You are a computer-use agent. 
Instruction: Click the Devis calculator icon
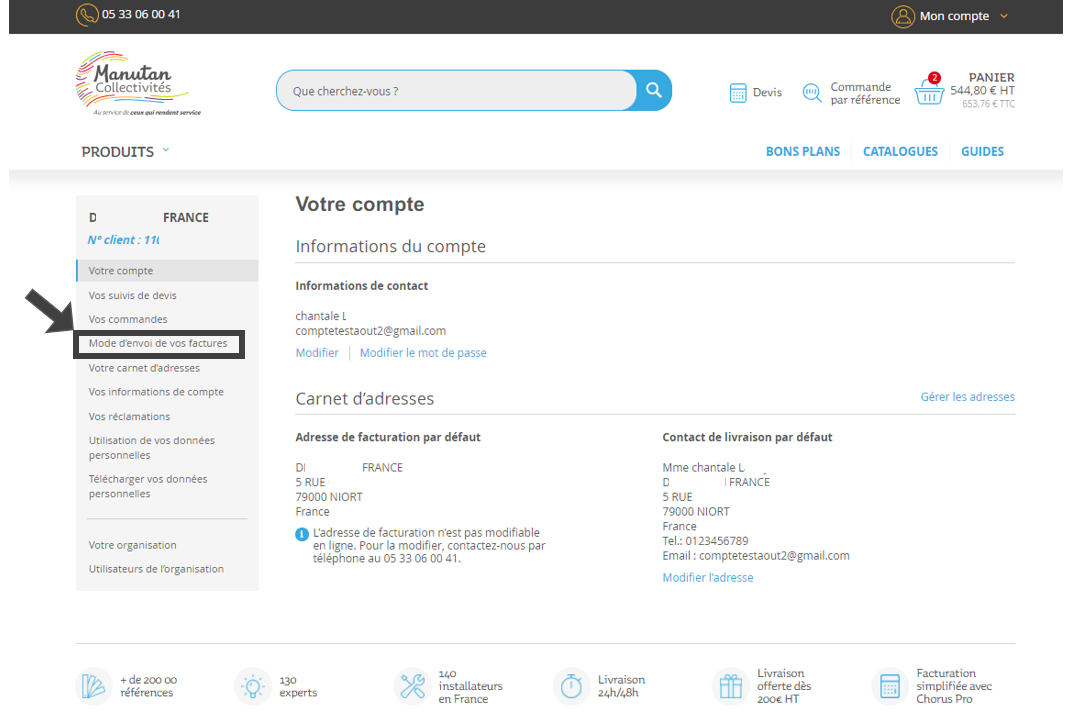[x=738, y=93]
